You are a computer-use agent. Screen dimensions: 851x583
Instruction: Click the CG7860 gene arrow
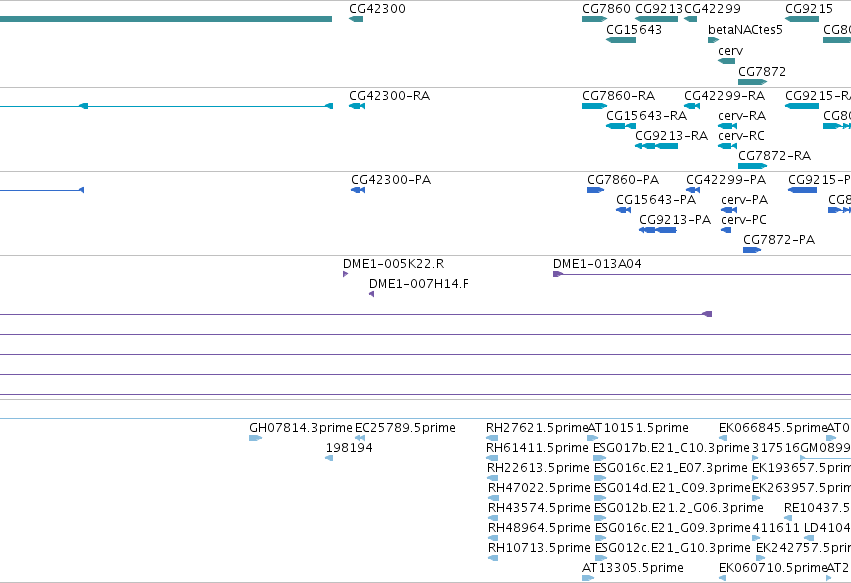tap(594, 20)
